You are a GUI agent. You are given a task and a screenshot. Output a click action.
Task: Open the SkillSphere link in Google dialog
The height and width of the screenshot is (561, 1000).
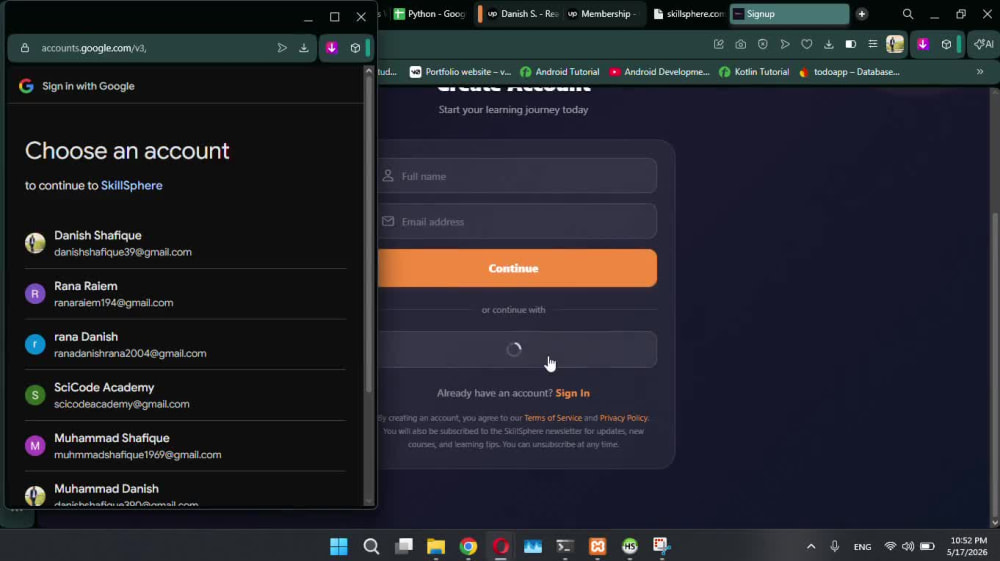click(x=131, y=186)
